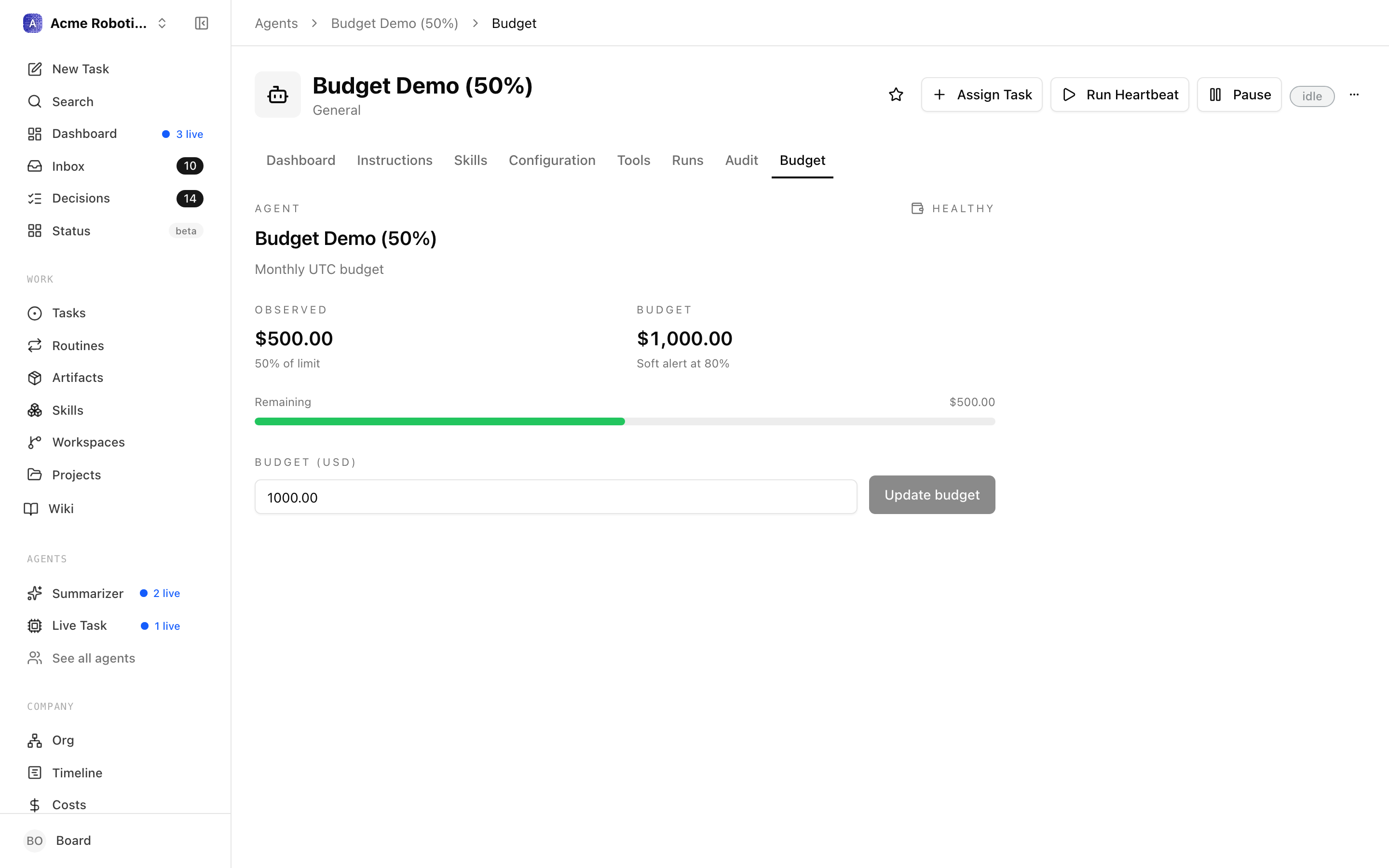Click the Costs dollar icon
This screenshot has height=868, width=1389.
coord(35,805)
